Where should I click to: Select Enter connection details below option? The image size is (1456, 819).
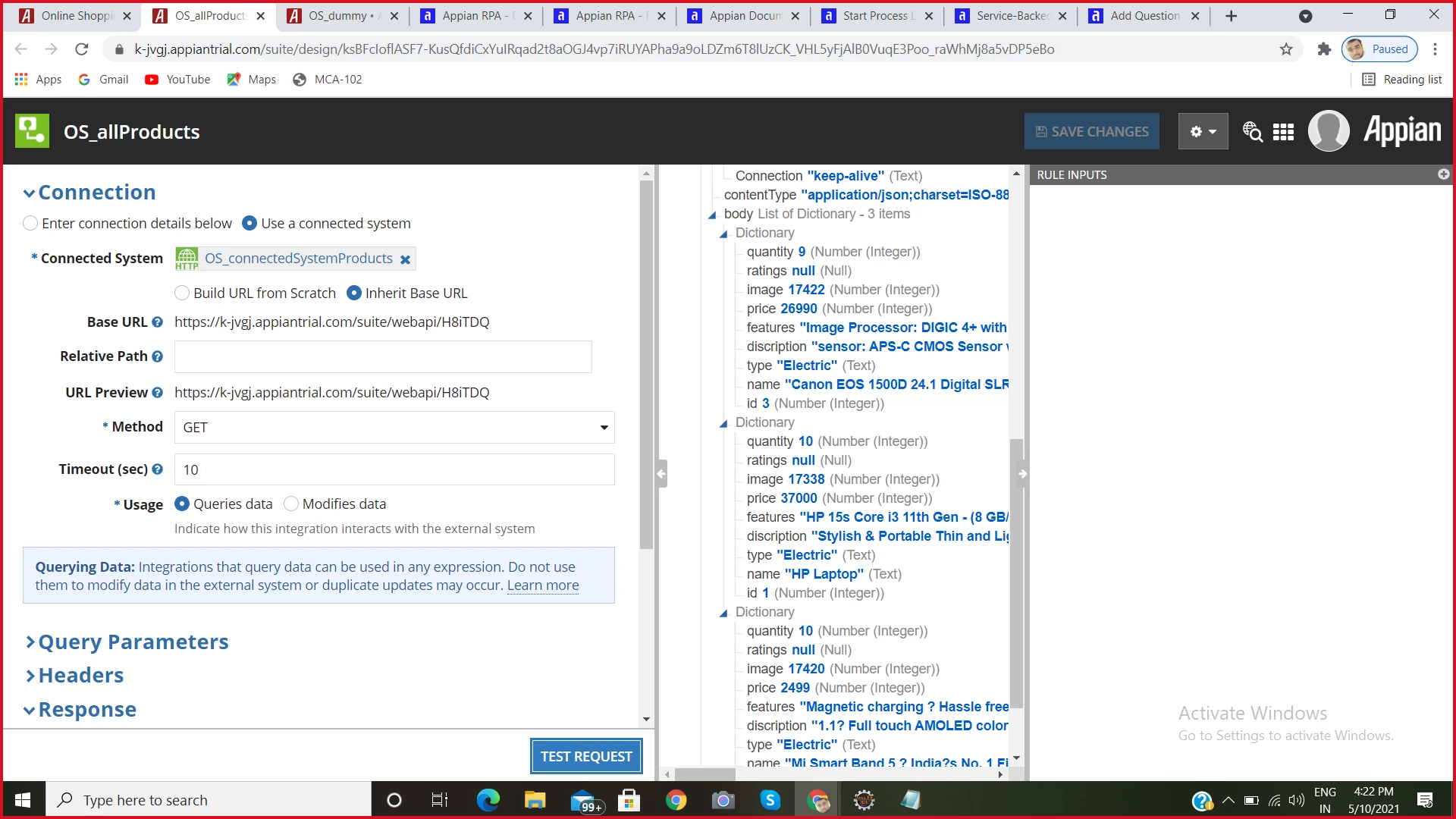pos(30,224)
